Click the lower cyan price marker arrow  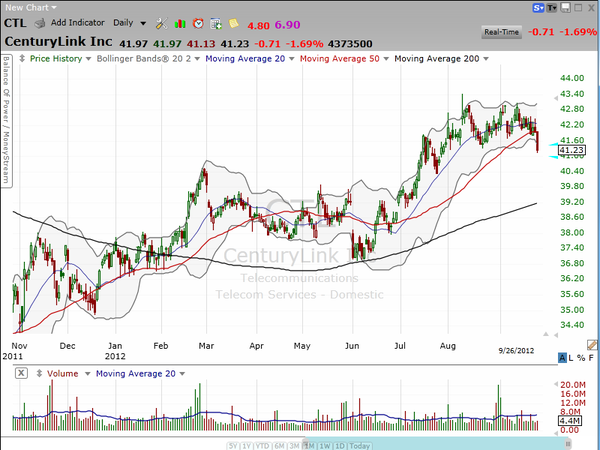[553, 157]
